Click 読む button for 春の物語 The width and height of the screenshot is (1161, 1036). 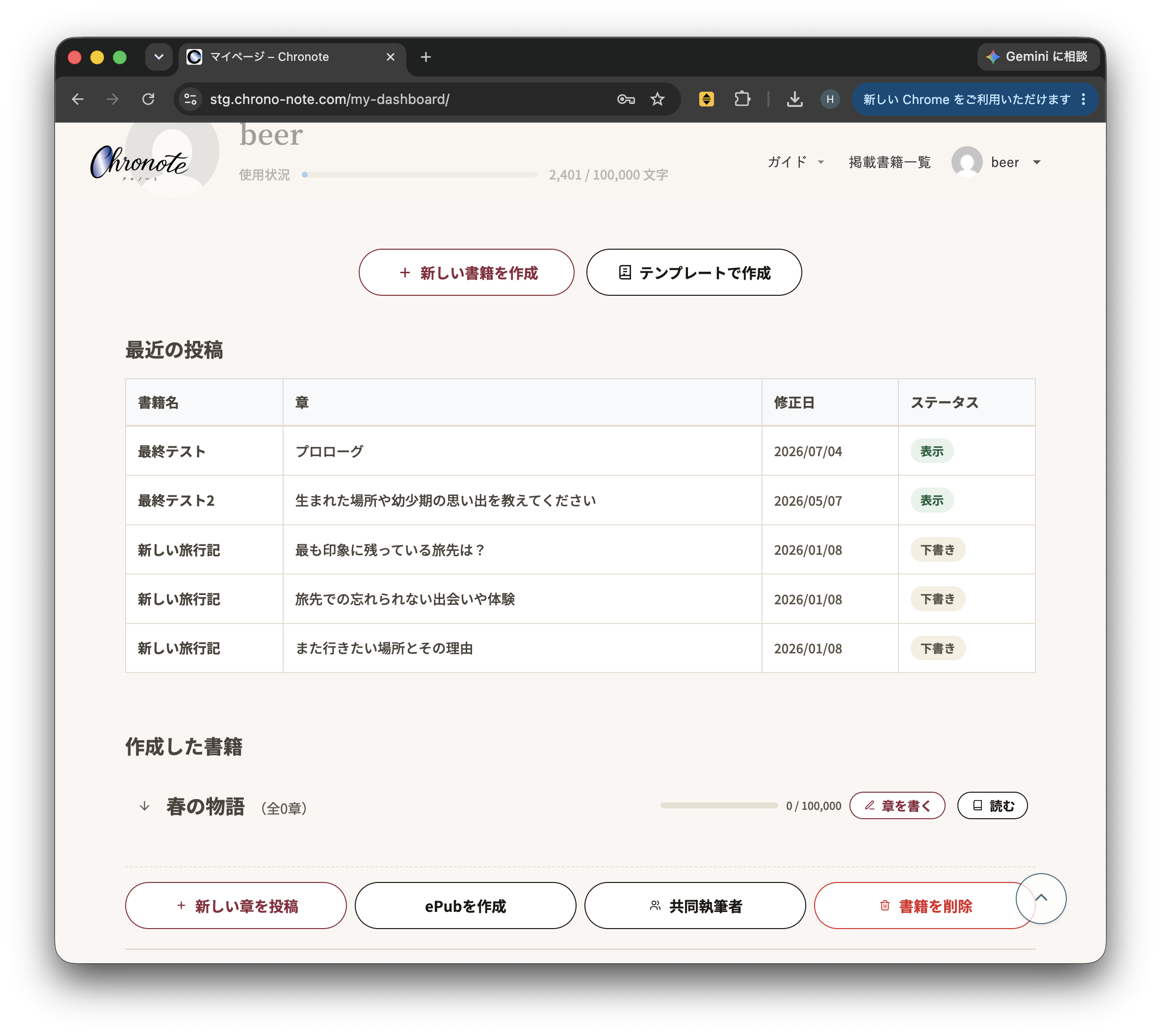point(992,805)
